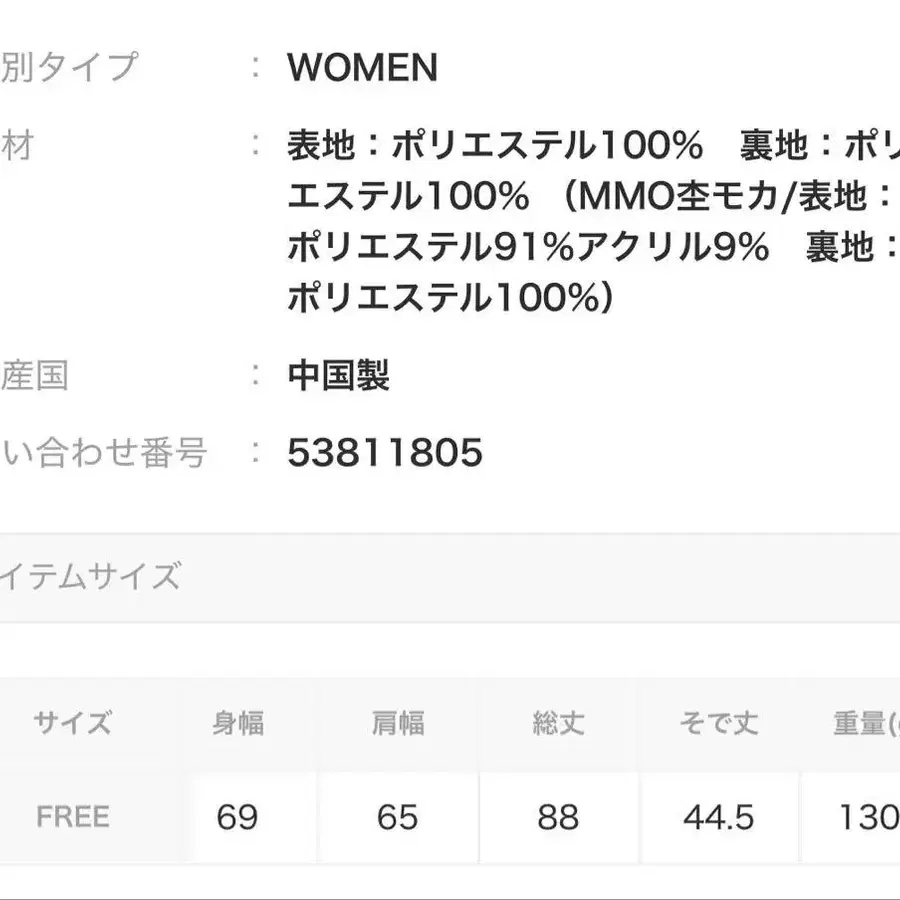
Task: Click the body width value 69
Action: click(x=237, y=818)
